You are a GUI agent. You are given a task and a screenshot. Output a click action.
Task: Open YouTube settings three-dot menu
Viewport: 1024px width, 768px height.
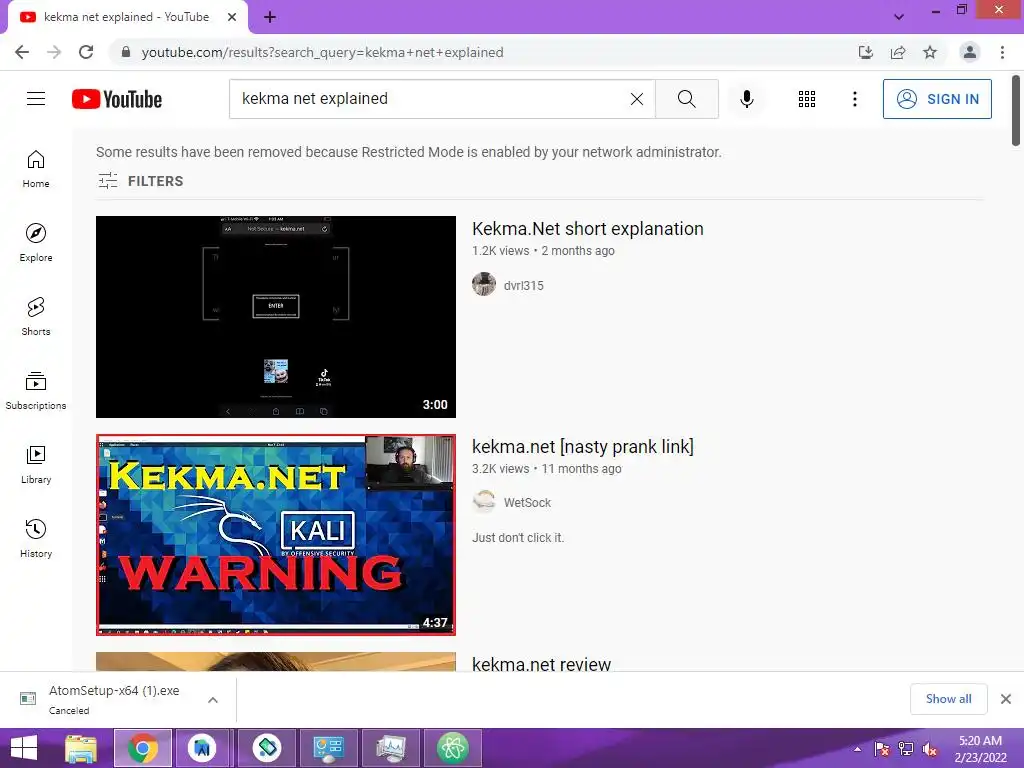[x=854, y=99]
